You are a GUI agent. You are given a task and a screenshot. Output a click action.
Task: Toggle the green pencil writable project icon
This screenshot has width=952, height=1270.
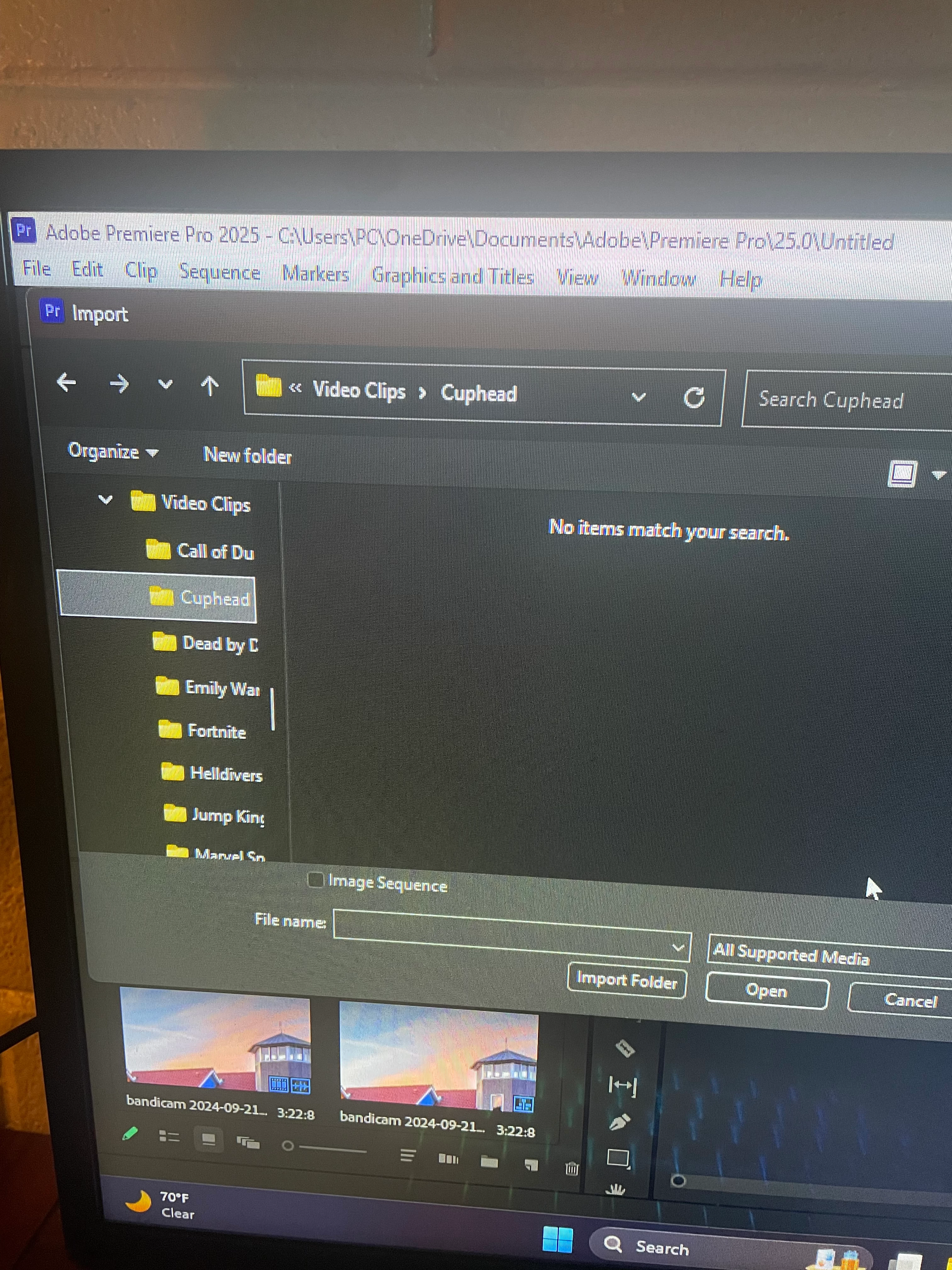[x=130, y=1133]
